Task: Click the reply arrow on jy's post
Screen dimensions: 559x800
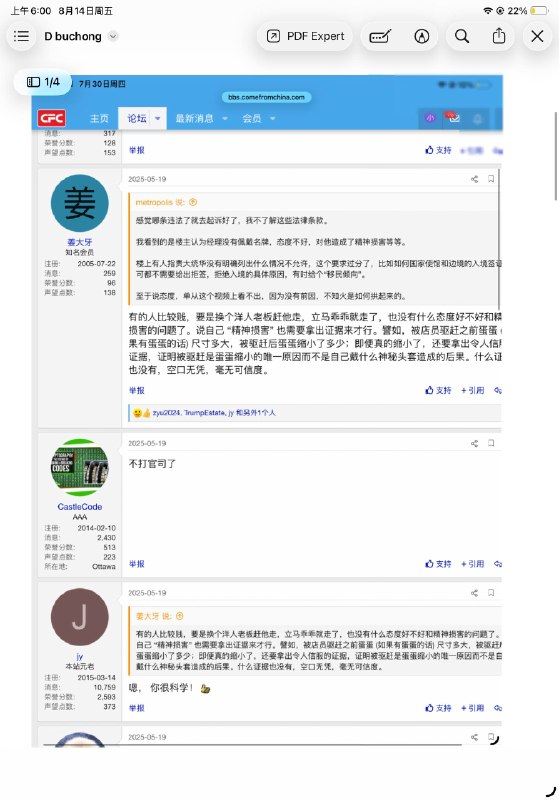Action: tap(498, 708)
